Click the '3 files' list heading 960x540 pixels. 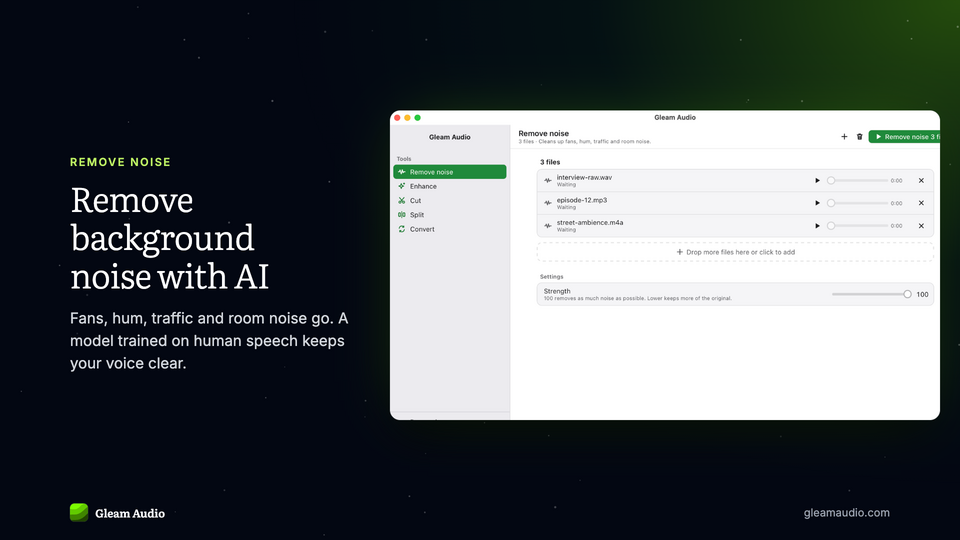click(x=550, y=162)
